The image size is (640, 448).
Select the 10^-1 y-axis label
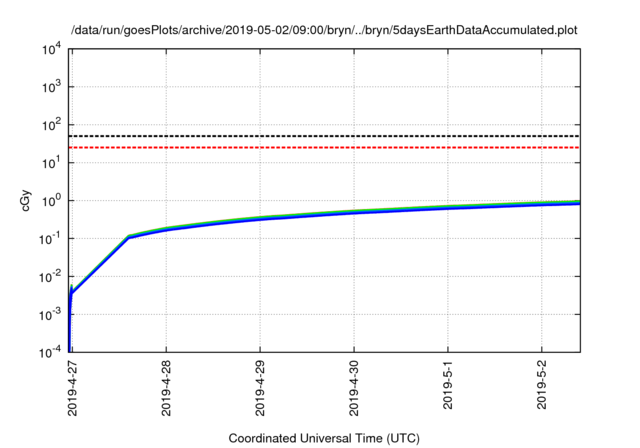(50, 239)
